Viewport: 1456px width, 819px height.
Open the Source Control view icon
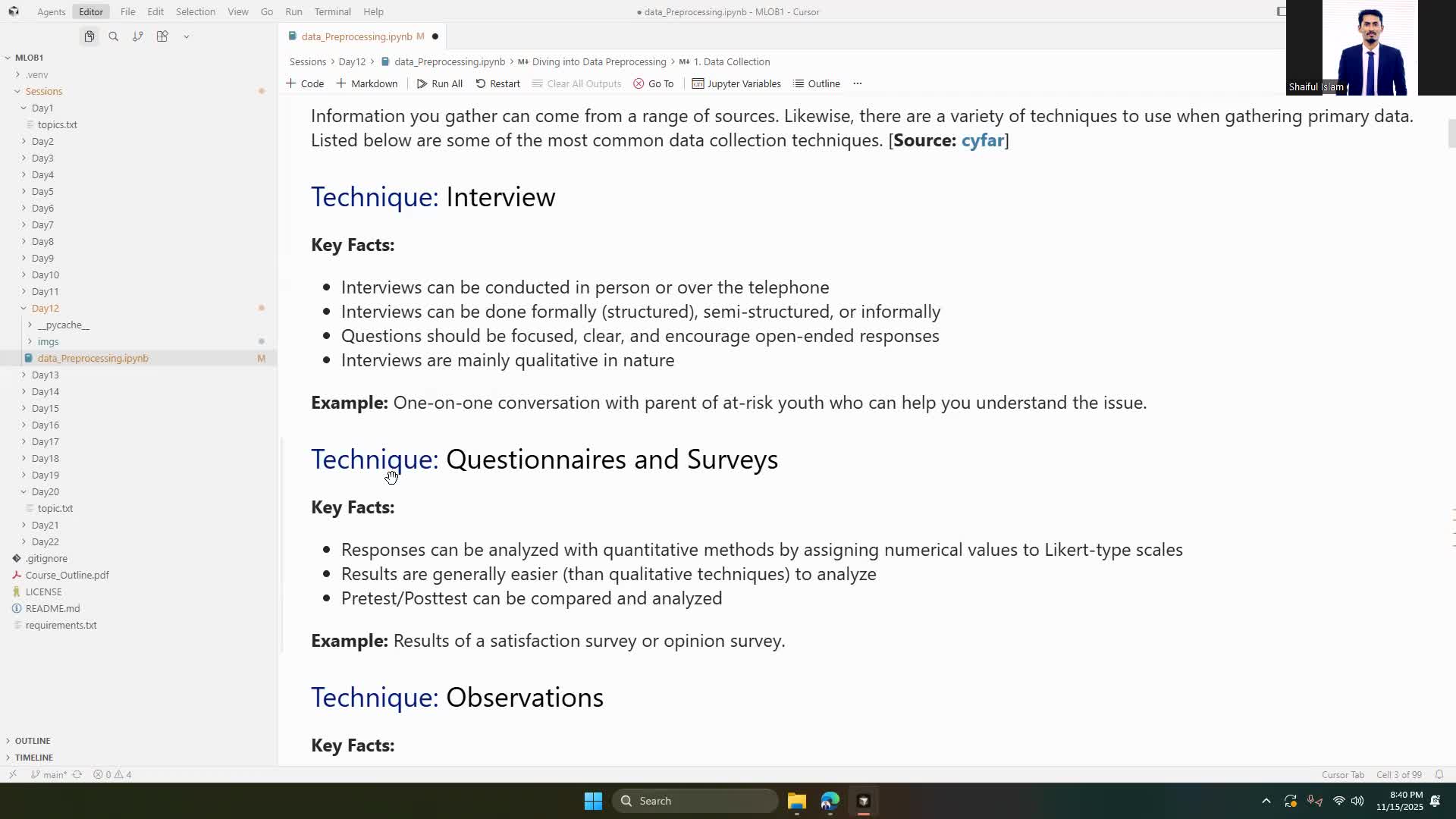tap(138, 36)
